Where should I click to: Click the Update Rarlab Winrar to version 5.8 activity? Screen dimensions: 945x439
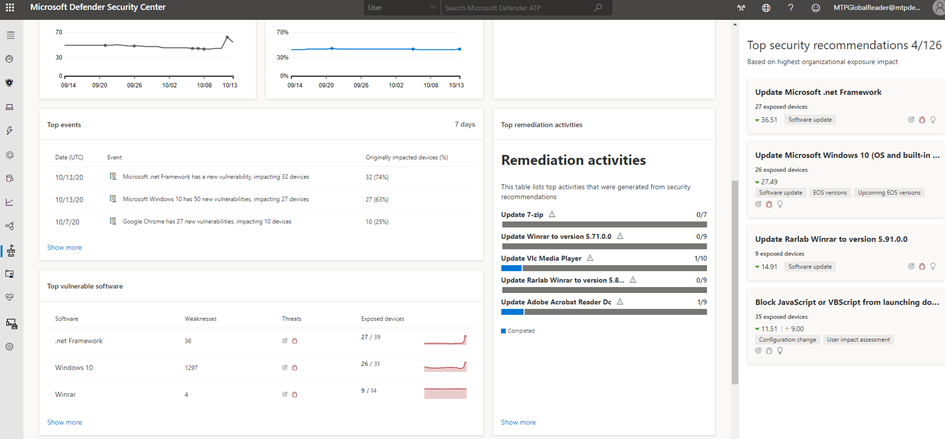point(563,280)
